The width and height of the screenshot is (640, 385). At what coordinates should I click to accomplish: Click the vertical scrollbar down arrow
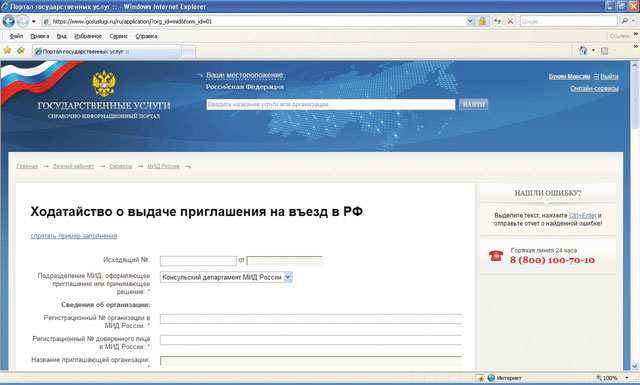coord(635,366)
